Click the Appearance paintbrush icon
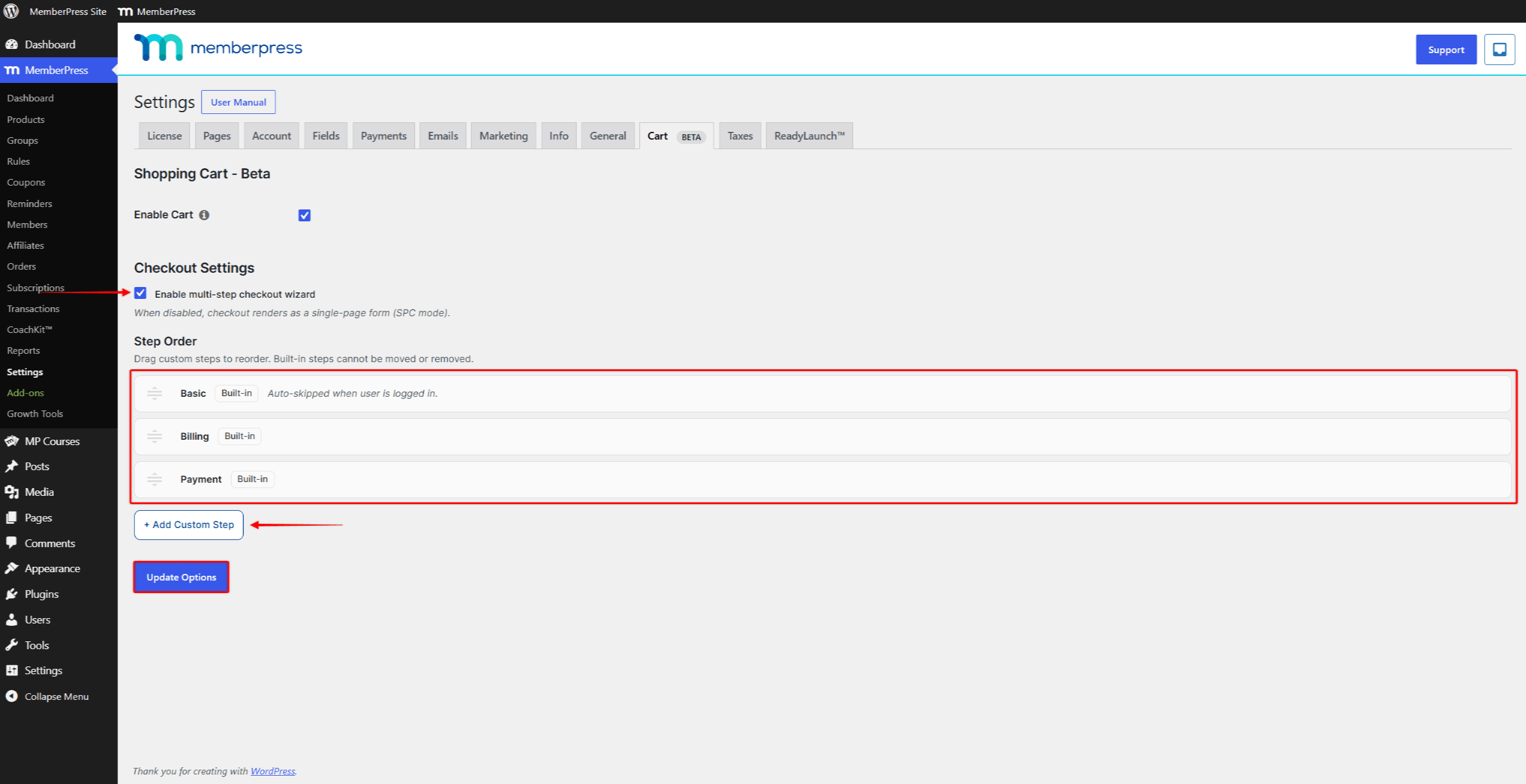1526x784 pixels. (11, 568)
